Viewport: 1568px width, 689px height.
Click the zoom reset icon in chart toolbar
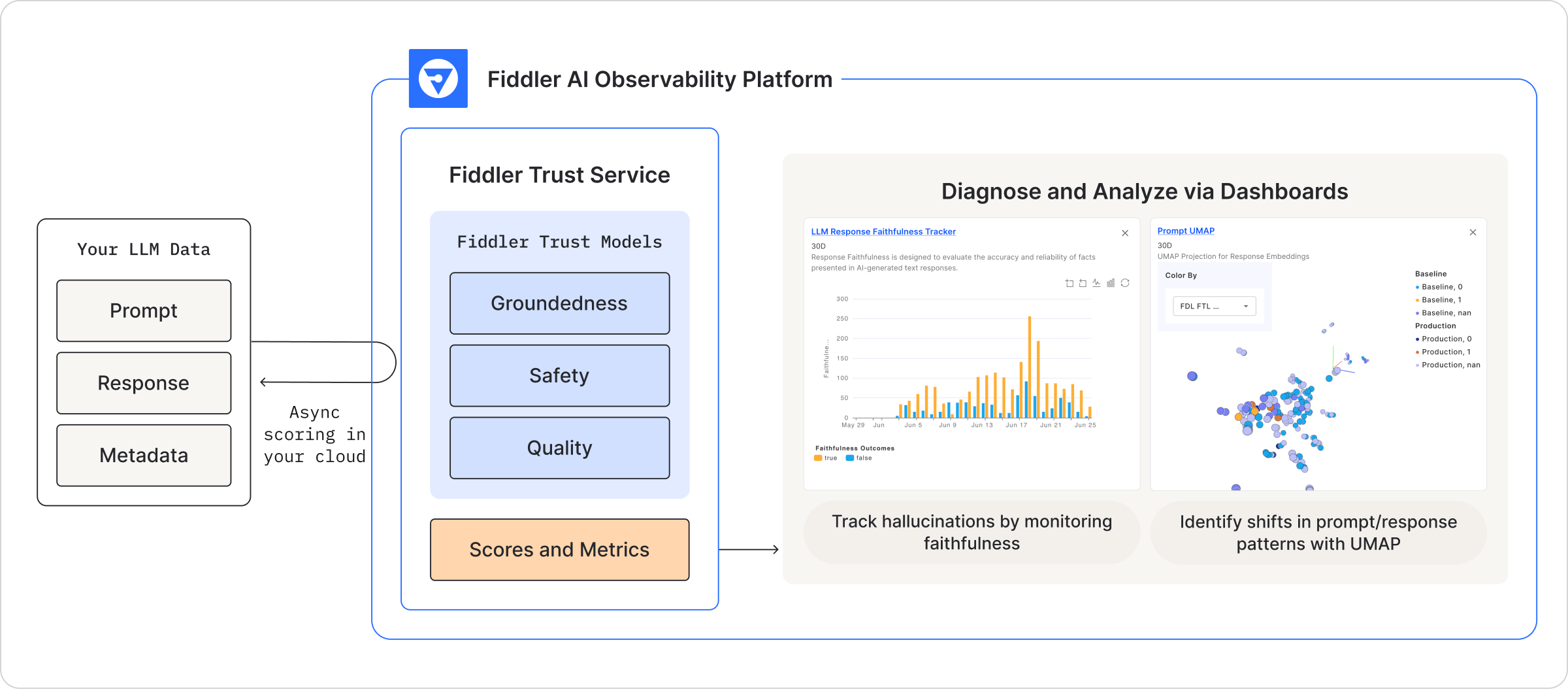[x=1083, y=283]
